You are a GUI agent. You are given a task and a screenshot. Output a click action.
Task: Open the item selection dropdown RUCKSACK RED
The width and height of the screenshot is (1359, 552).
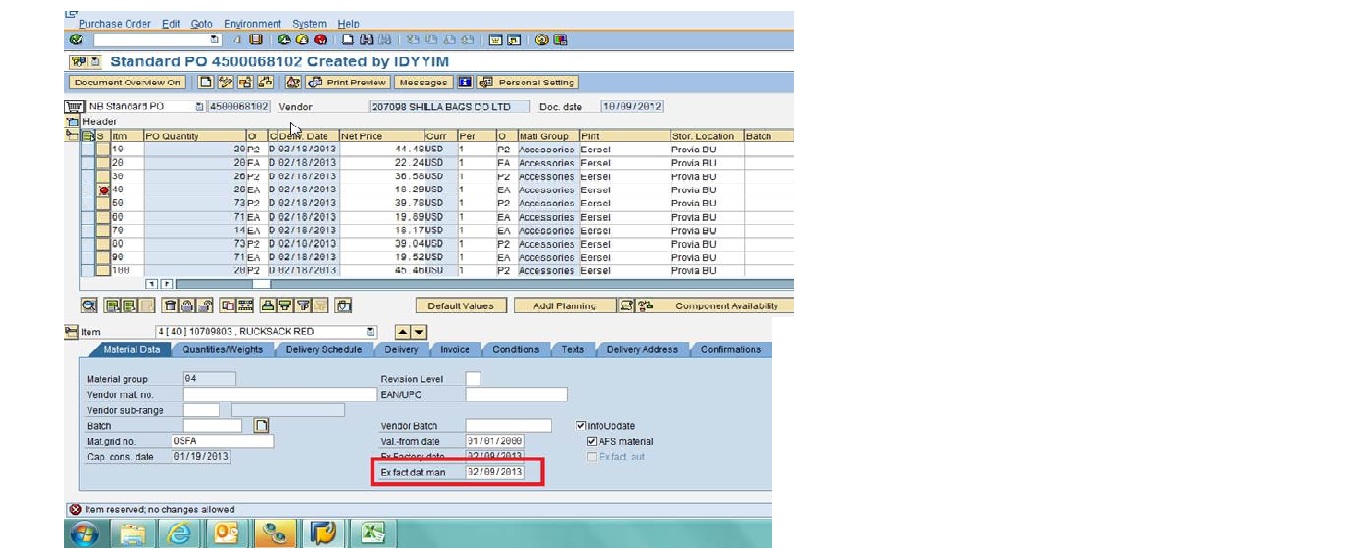371,332
